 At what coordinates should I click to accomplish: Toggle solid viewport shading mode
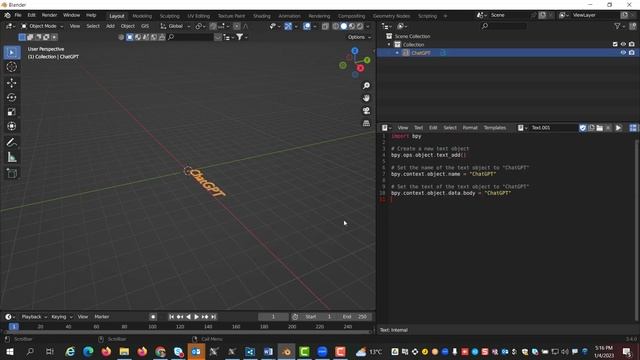[344, 26]
